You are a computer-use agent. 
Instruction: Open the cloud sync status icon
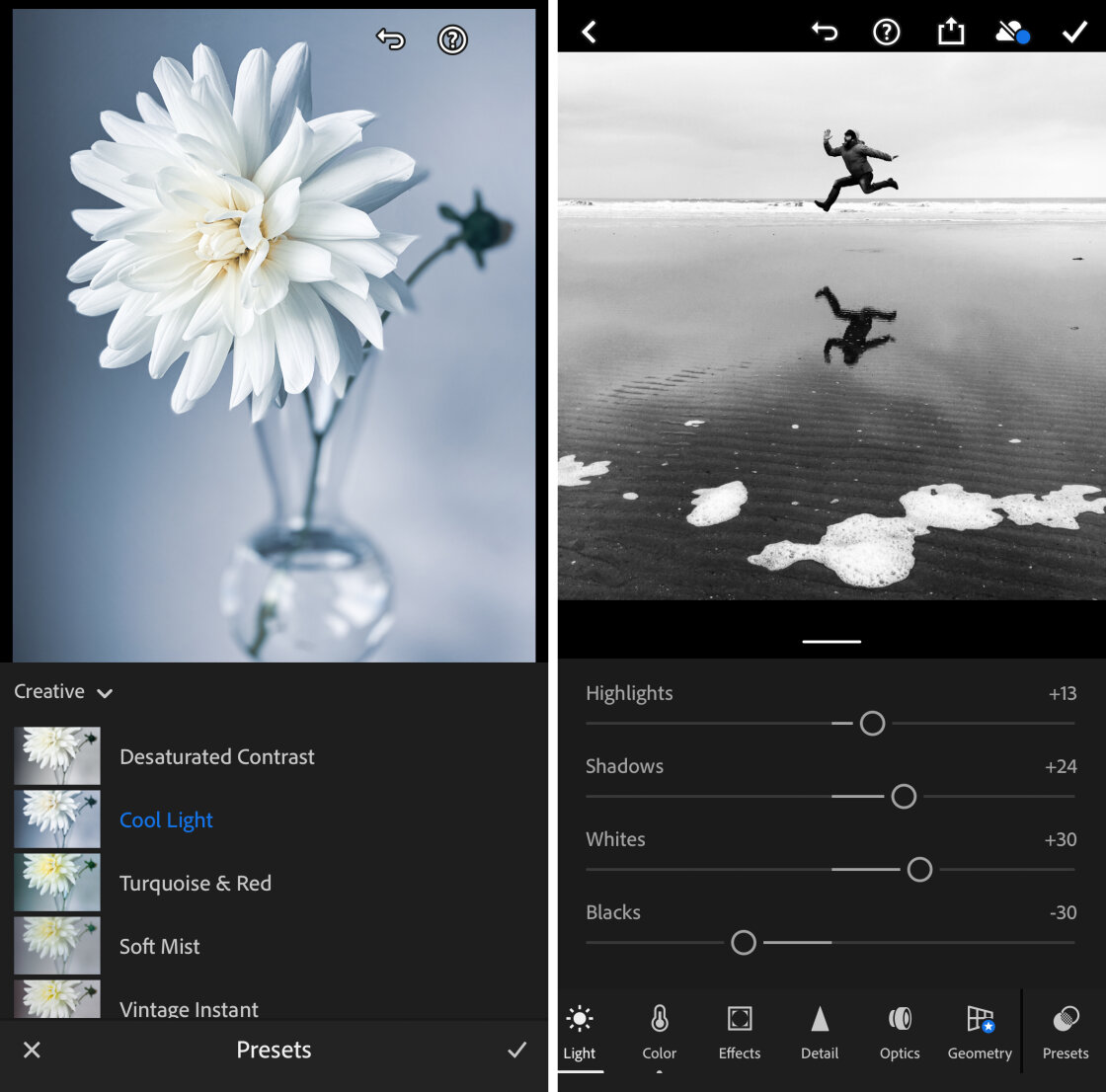[1011, 33]
